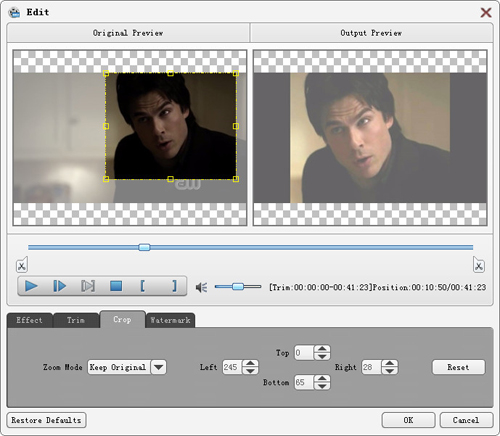Increase the Bottom crop value

click(322, 379)
